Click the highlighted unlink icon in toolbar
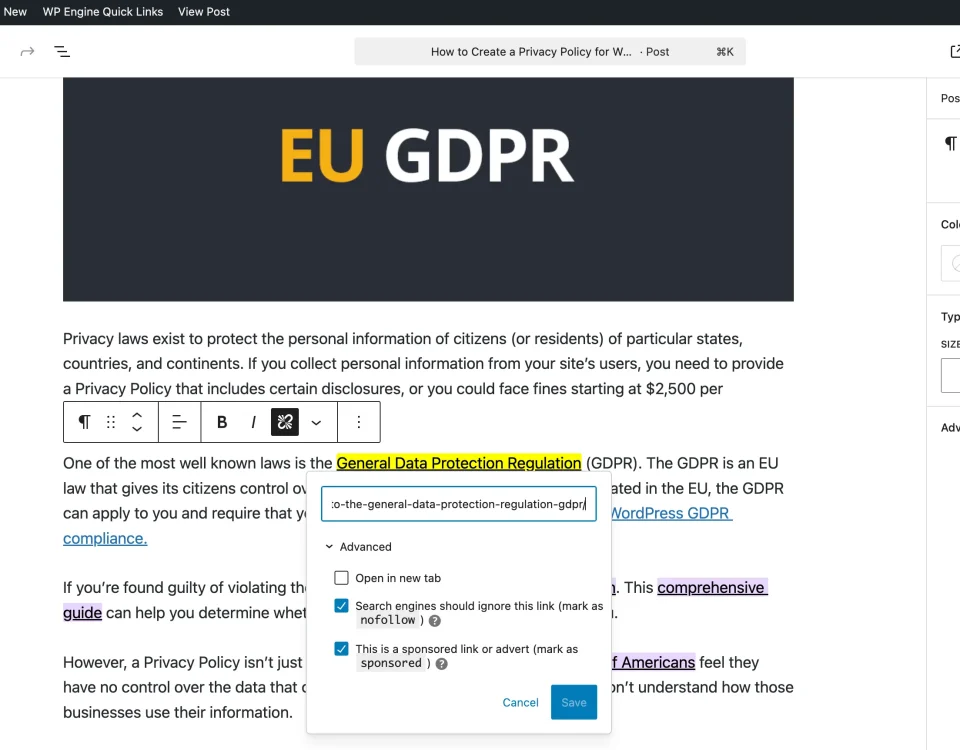 tap(285, 422)
